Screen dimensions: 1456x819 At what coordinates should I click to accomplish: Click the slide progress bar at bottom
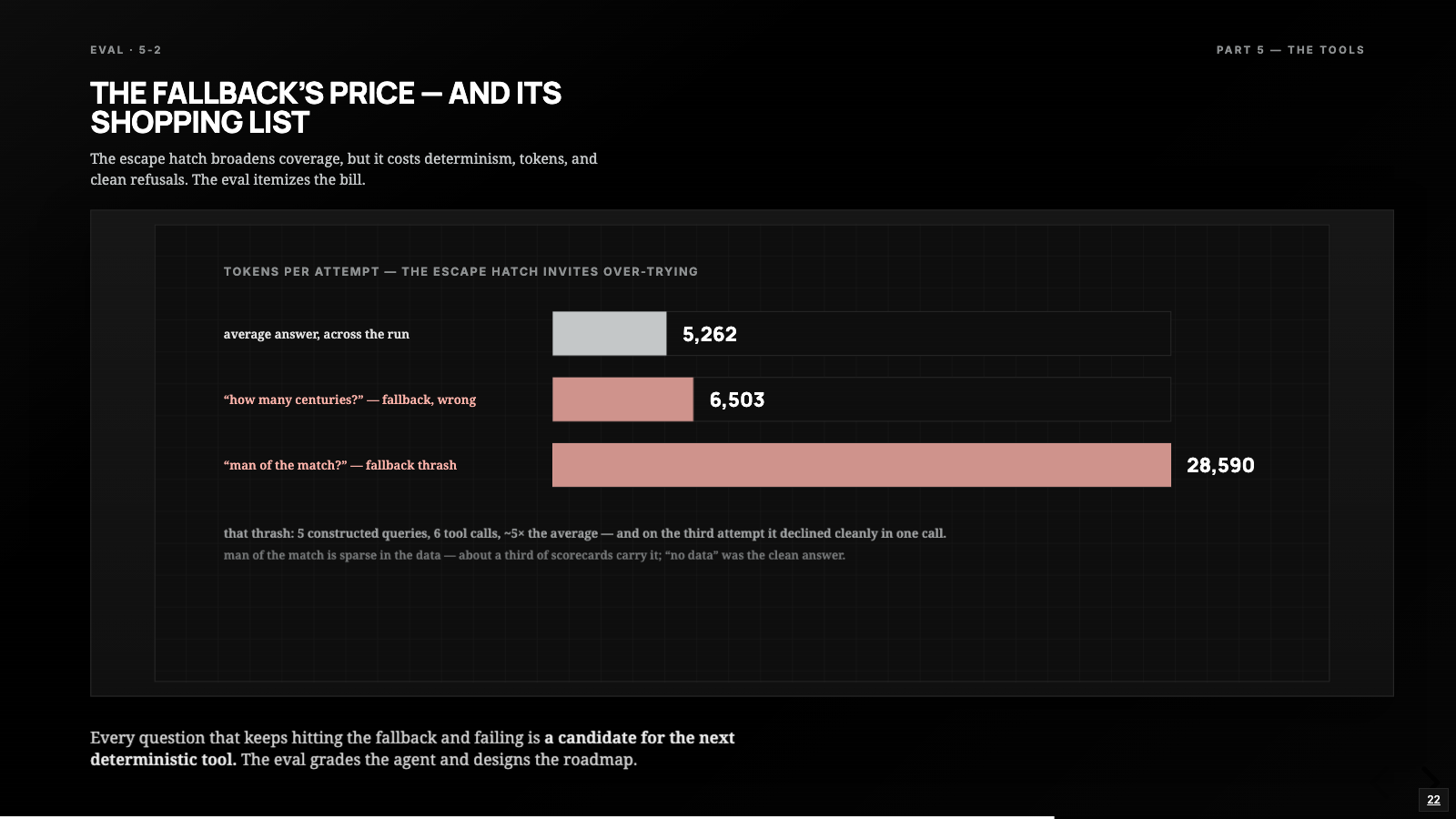[728, 816]
